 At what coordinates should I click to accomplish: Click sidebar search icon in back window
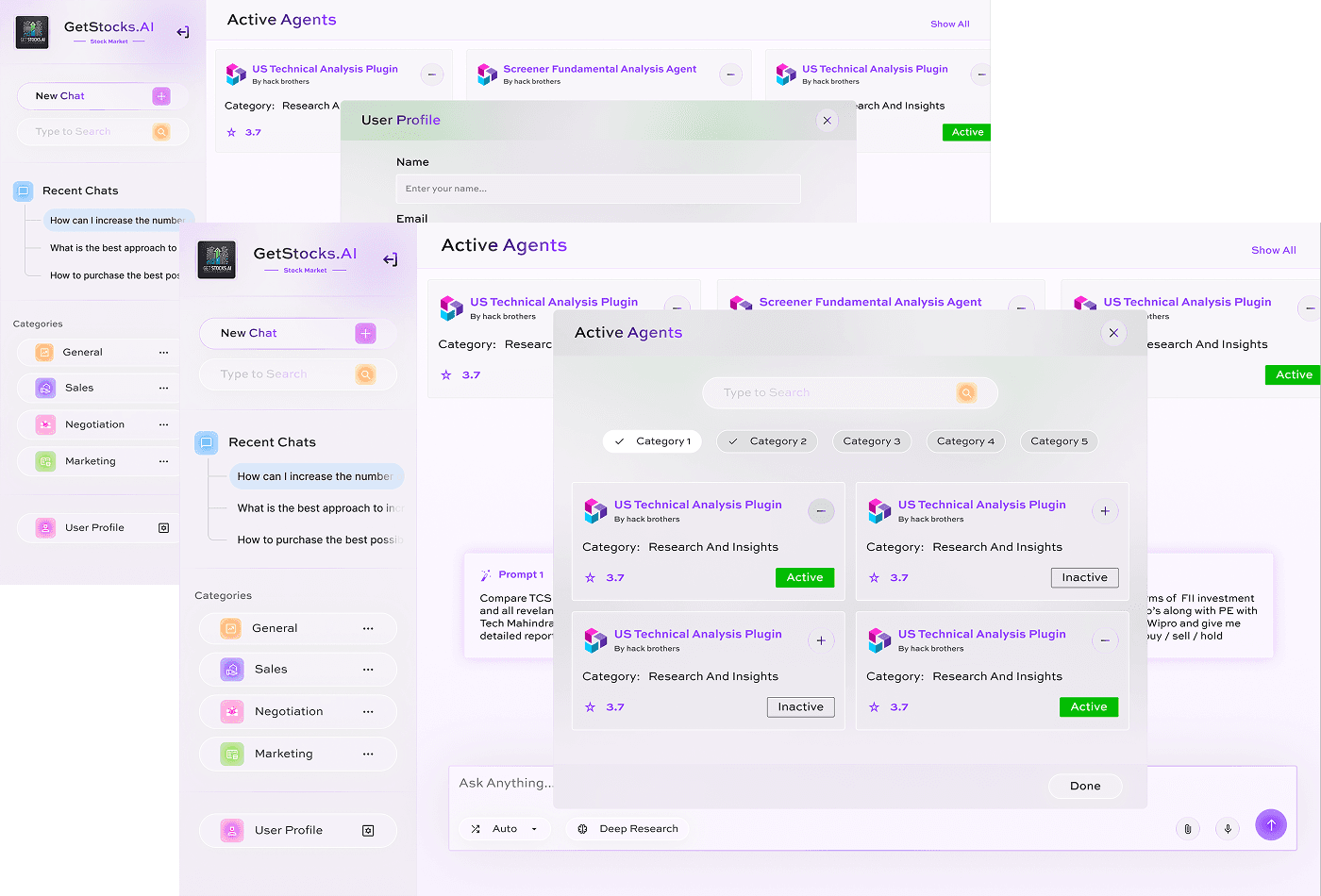coord(161,132)
